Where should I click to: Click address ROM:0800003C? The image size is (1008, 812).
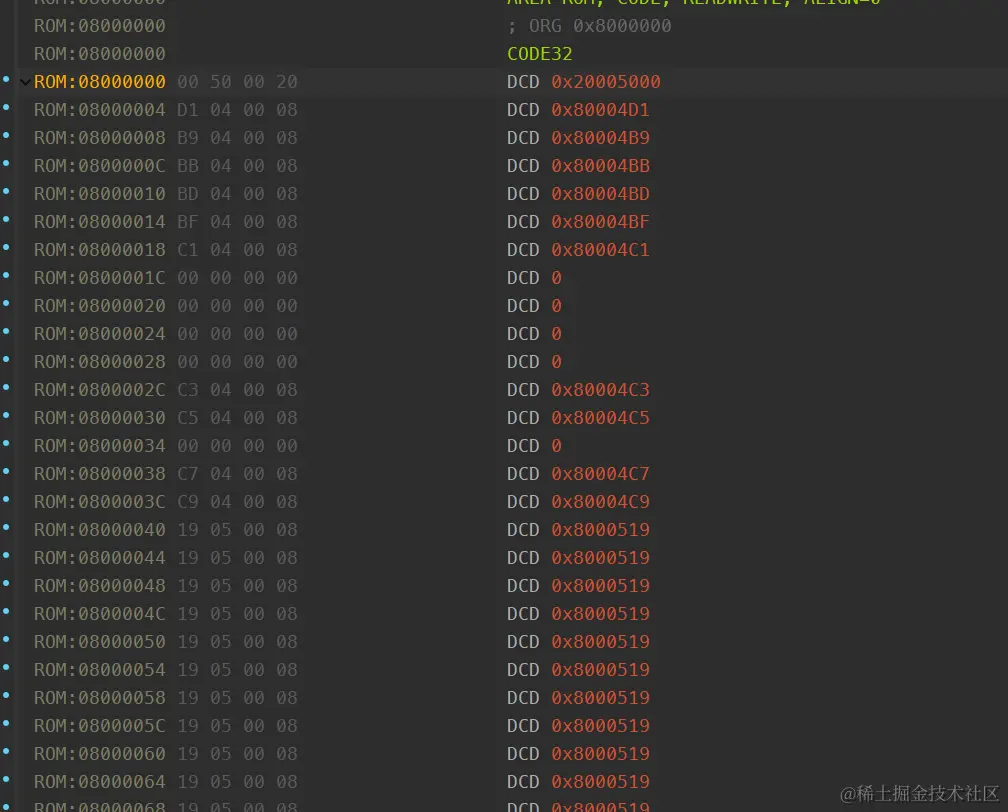tap(100, 501)
